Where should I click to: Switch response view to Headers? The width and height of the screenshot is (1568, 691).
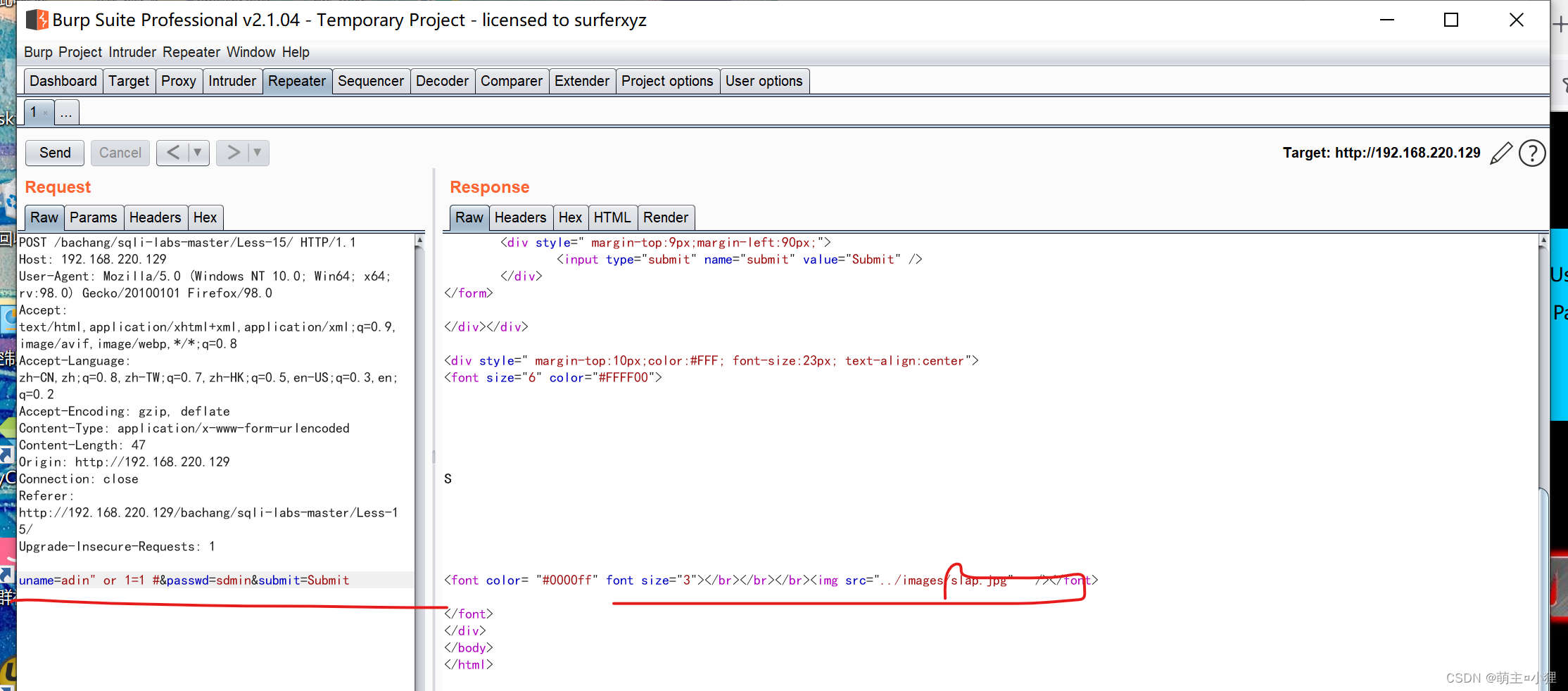point(521,217)
